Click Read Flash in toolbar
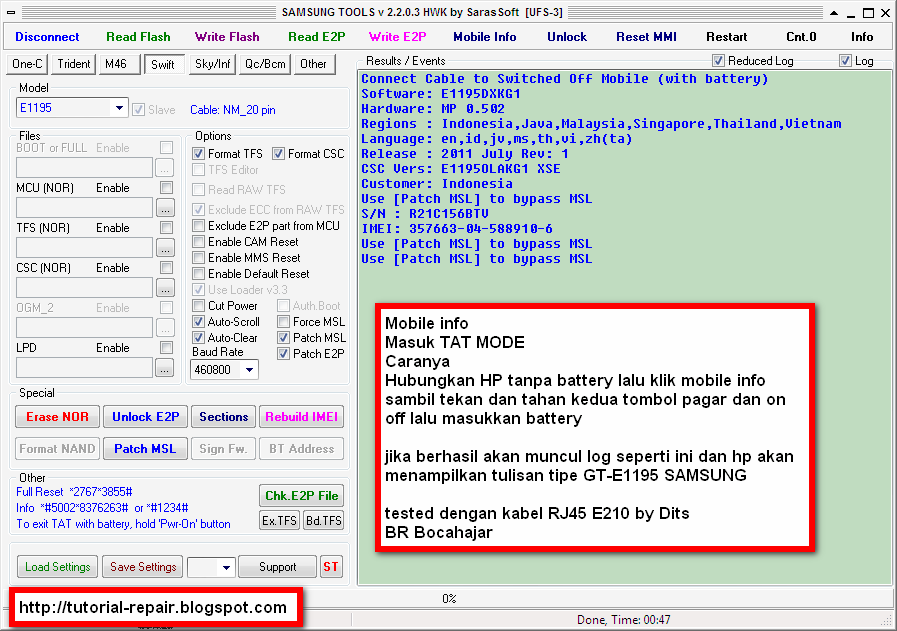897x631 pixels. tap(138, 37)
